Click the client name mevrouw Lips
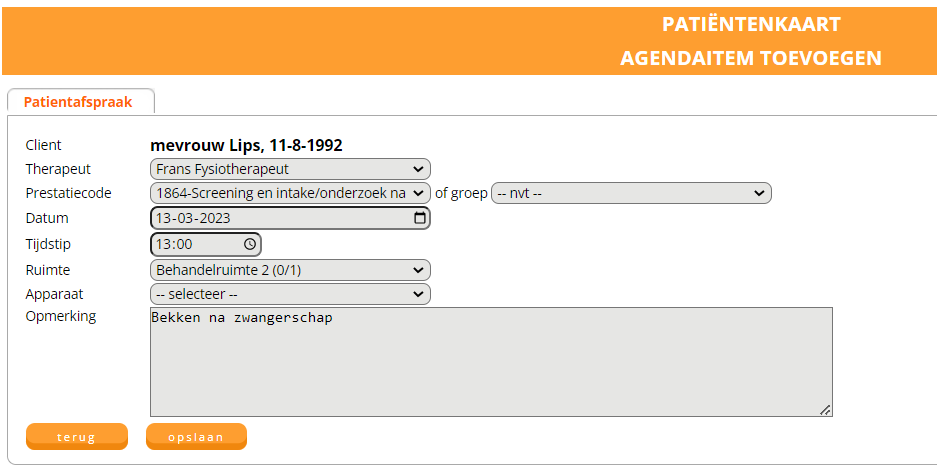Image resolution: width=937 pixels, height=474 pixels. (x=246, y=145)
